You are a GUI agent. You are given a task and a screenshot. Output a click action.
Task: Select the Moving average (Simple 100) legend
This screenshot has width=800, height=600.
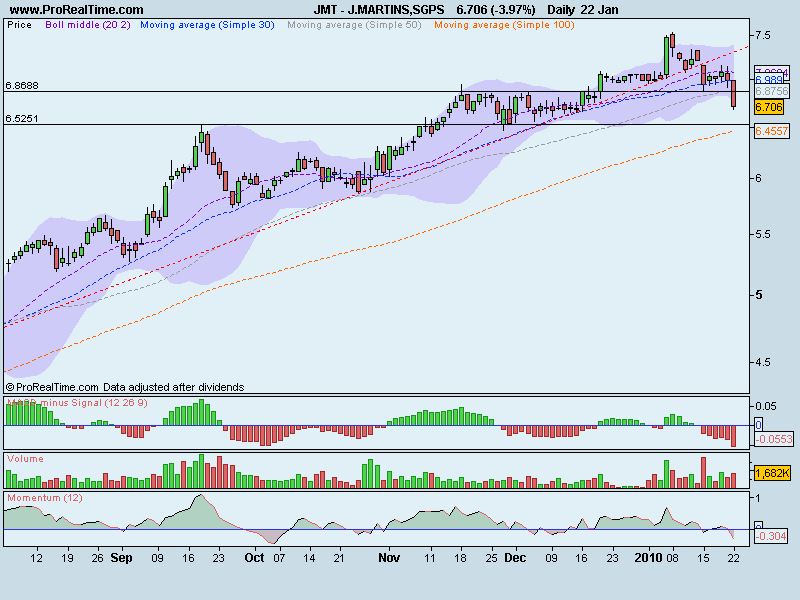504,25
